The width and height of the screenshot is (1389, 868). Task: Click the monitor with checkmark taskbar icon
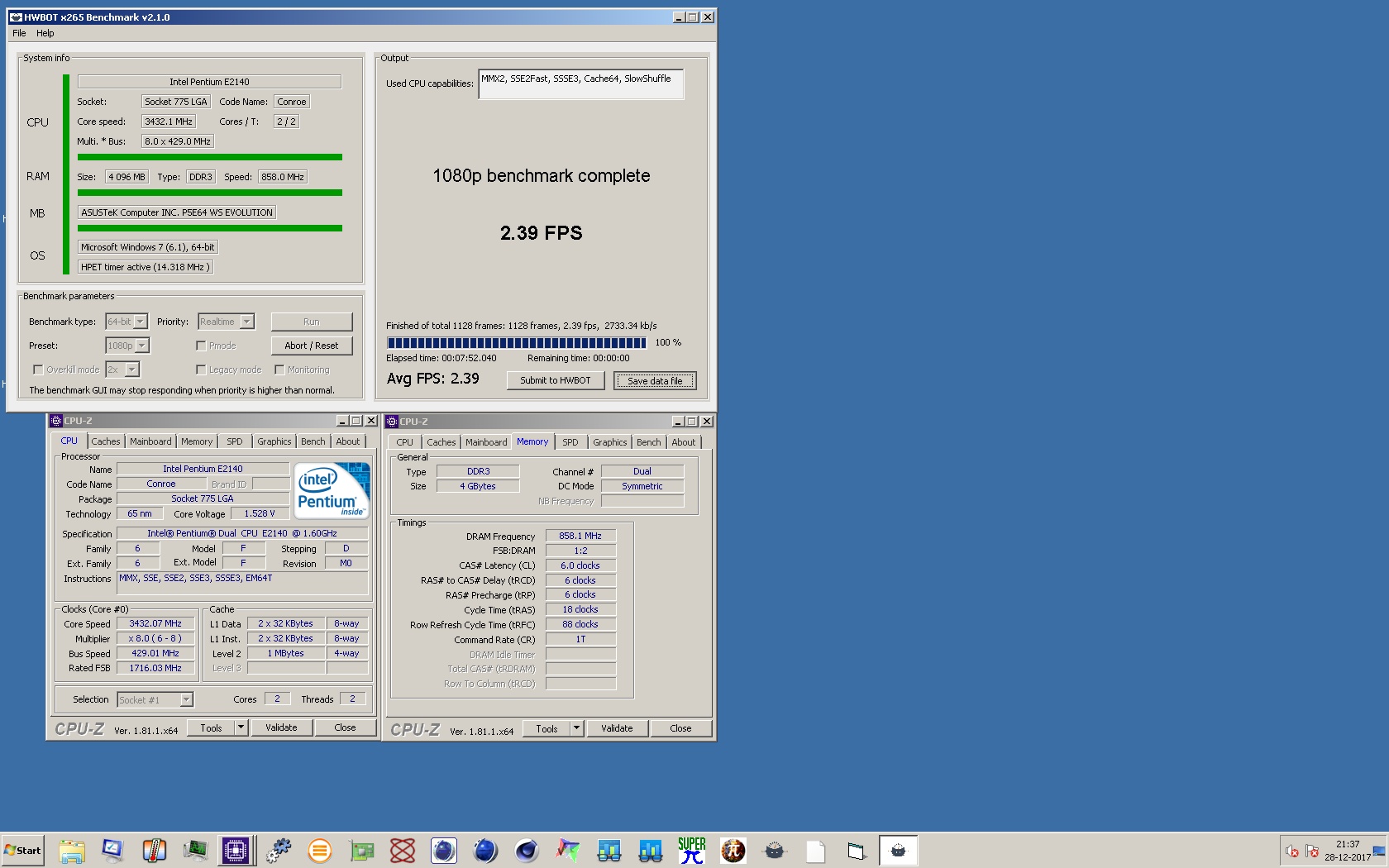coord(112,850)
